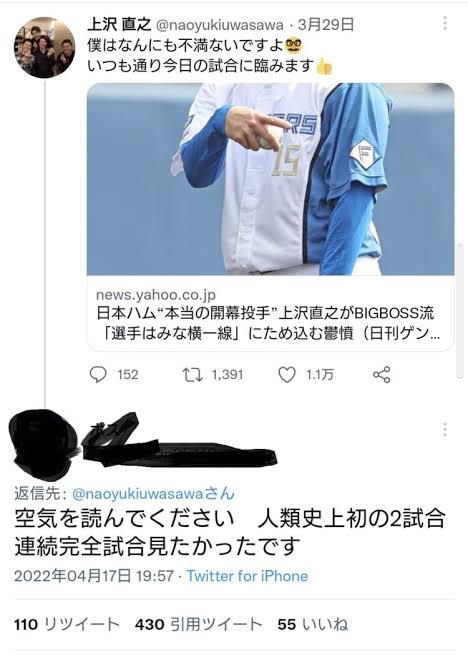Open the 3月29日 tweet date
The width and height of the screenshot is (468, 655).
(x=326, y=25)
